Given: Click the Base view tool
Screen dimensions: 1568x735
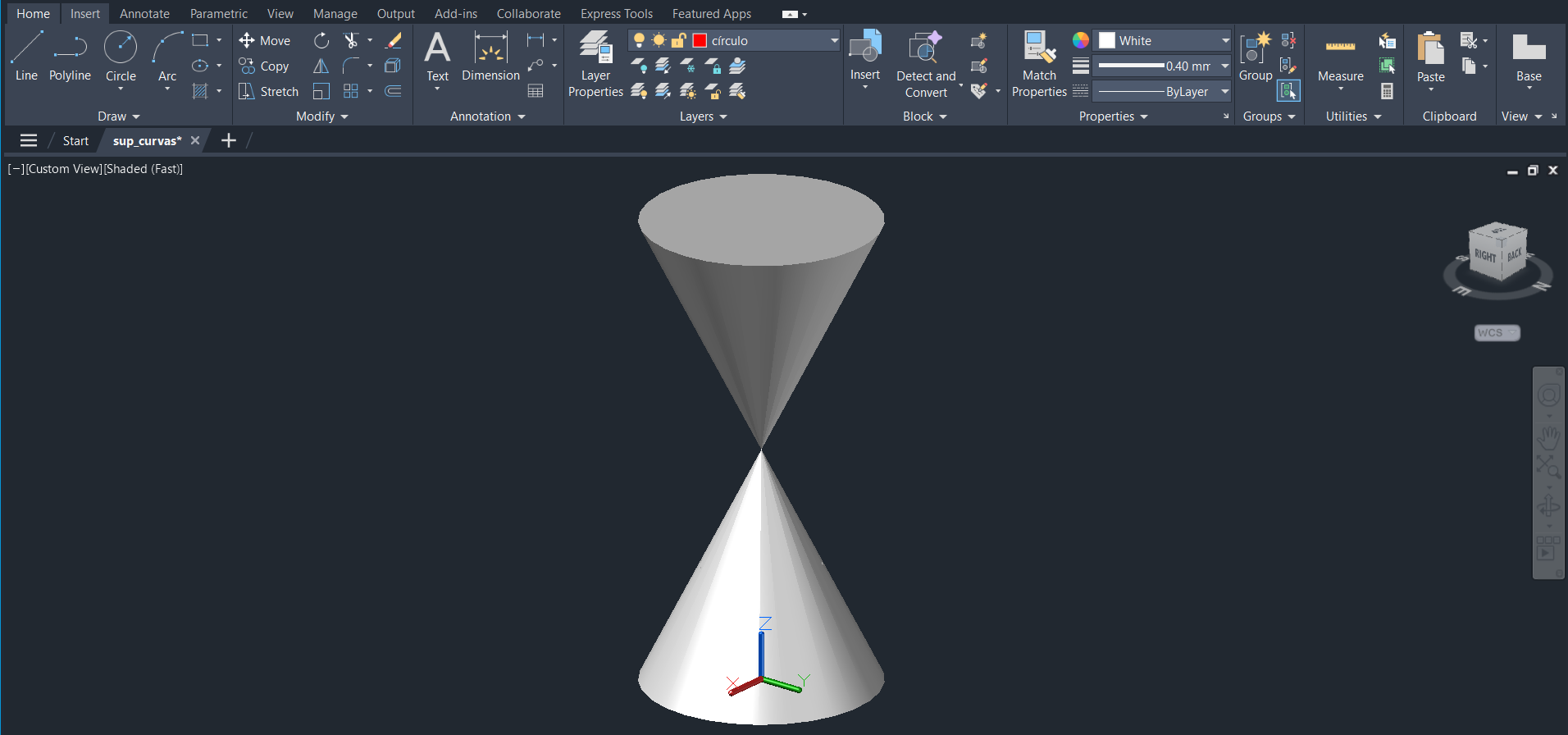Looking at the screenshot, I should tap(1529, 59).
